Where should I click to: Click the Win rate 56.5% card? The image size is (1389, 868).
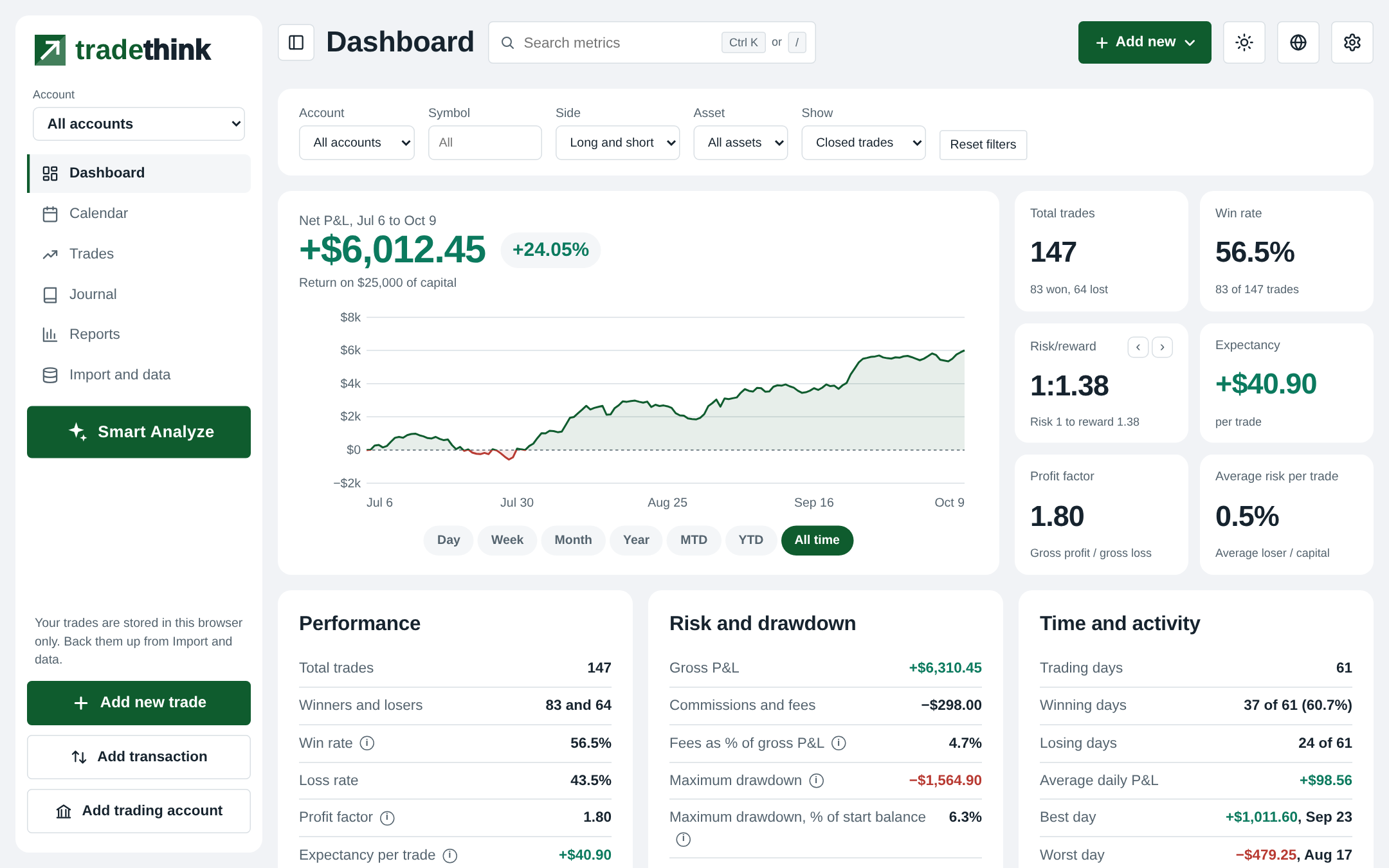(1287, 251)
